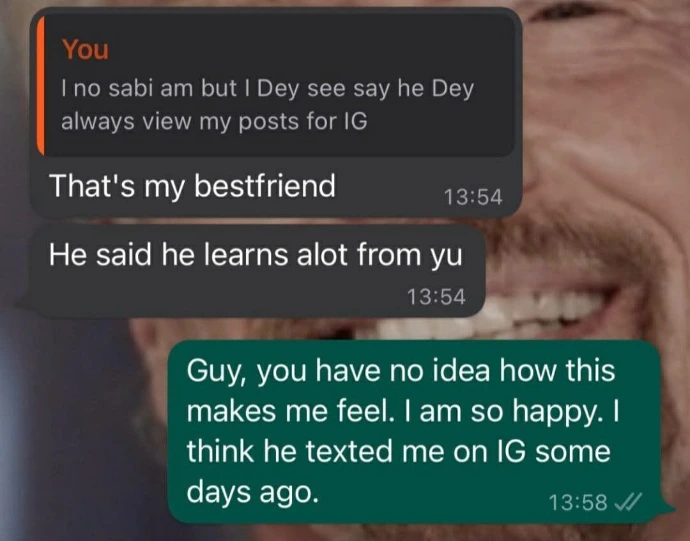Tap the orange "You" sender label
690x541 pixels.
pyautogui.click(x=85, y=49)
